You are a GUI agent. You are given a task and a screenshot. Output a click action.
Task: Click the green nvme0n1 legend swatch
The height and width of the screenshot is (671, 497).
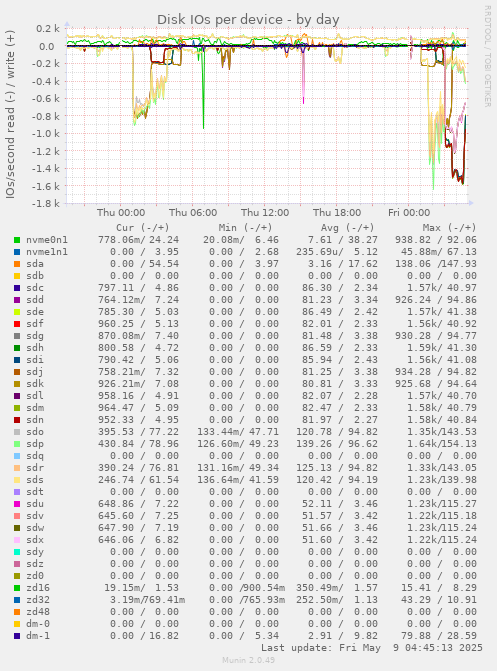pos(17,240)
